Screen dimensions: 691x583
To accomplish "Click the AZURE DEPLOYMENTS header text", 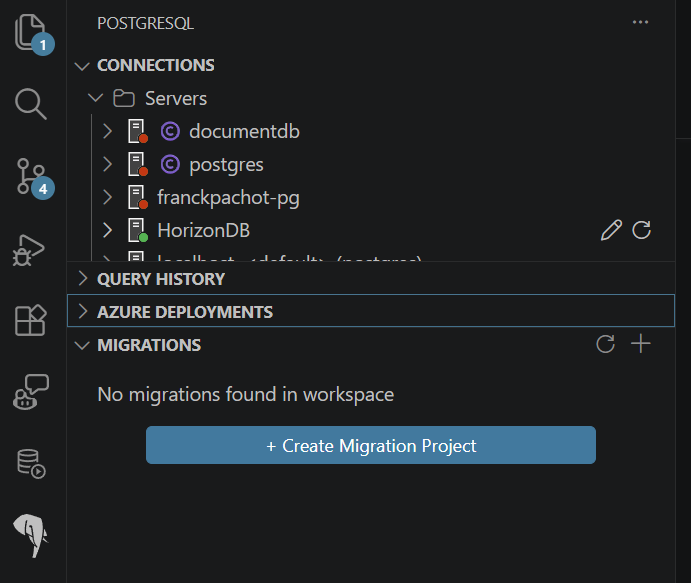I will pyautogui.click(x=185, y=312).
